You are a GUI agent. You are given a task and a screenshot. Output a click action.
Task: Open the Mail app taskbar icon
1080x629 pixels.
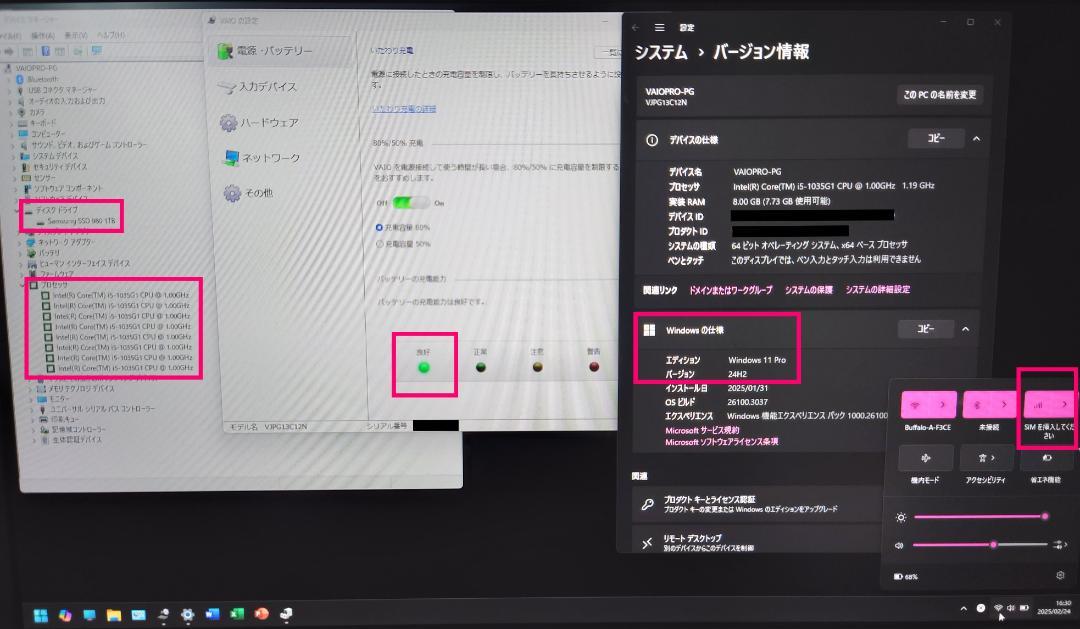point(138,615)
